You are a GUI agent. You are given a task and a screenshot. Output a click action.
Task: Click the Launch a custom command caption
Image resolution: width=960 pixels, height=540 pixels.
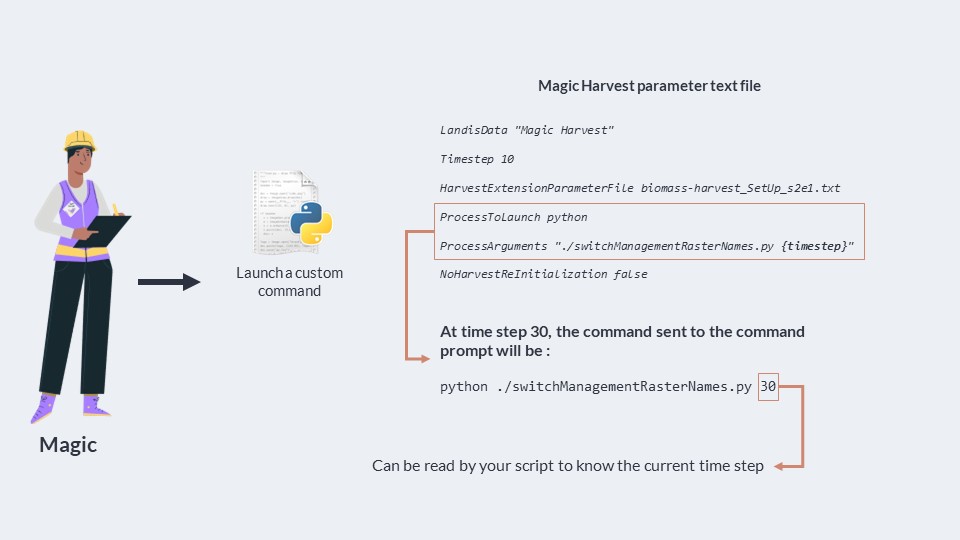[x=290, y=282]
